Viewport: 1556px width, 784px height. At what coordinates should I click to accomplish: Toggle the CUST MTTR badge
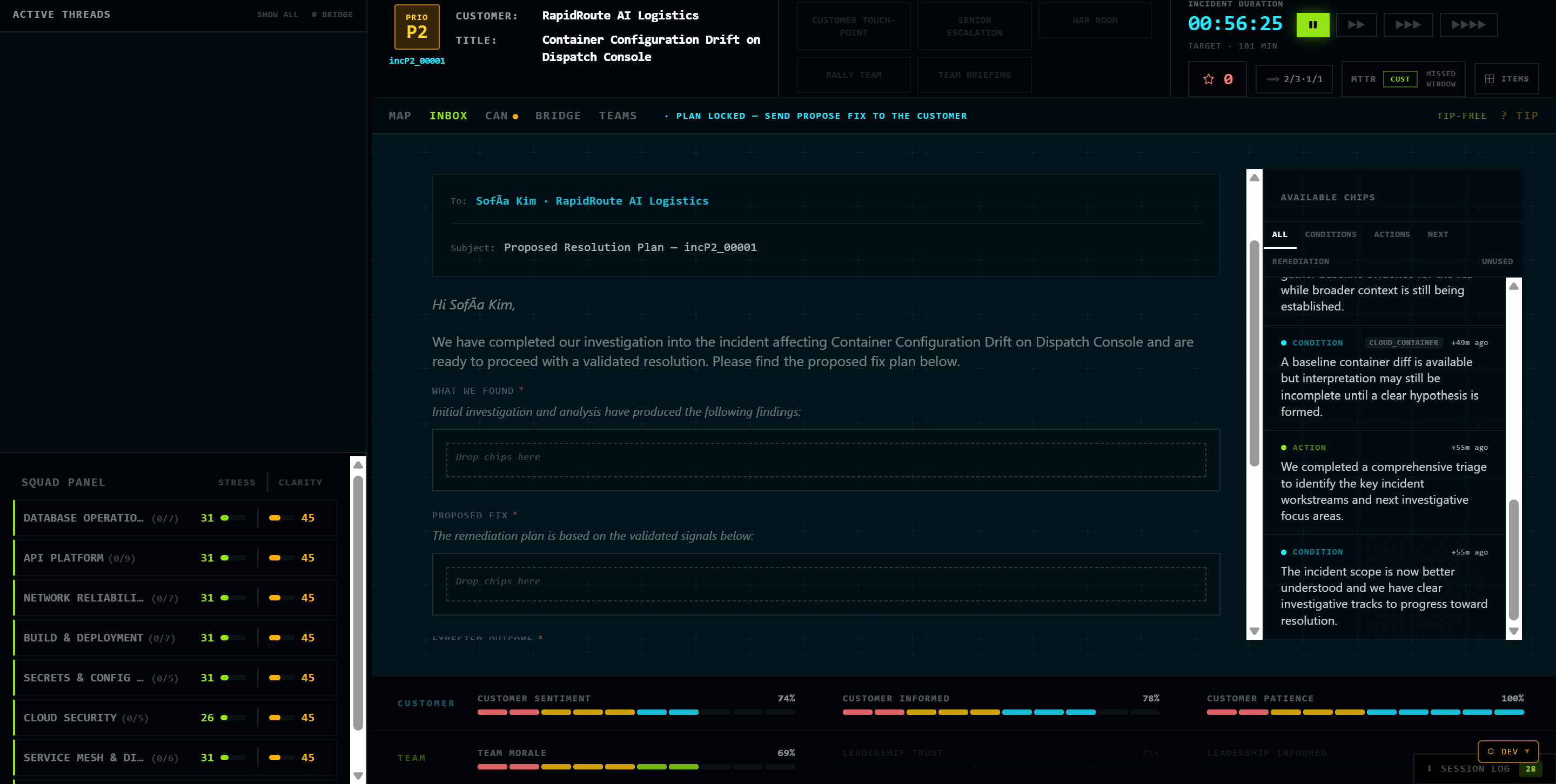(1399, 79)
